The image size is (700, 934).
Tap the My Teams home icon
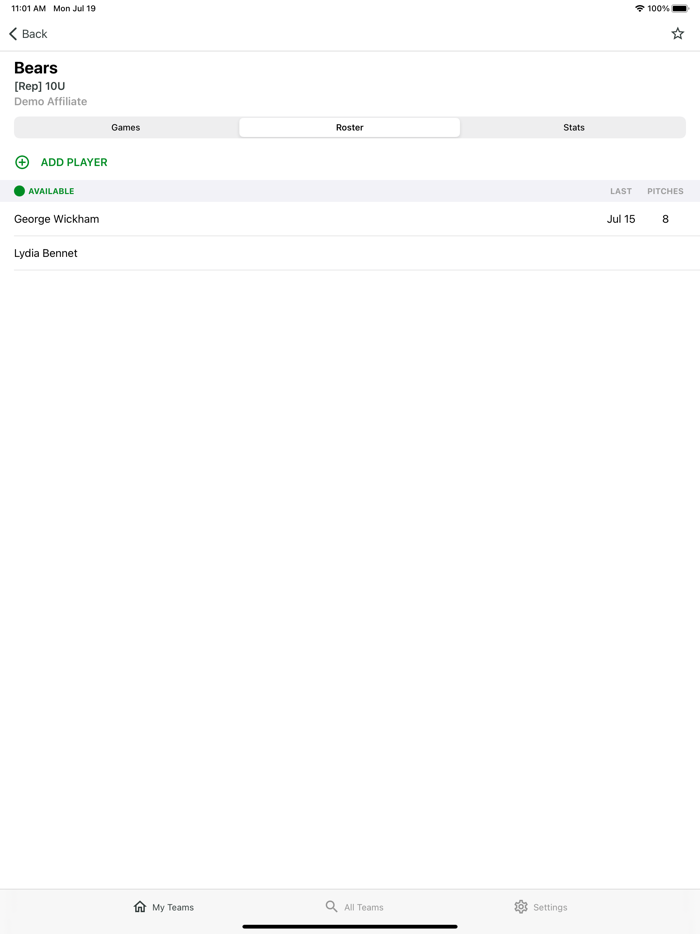(x=140, y=907)
